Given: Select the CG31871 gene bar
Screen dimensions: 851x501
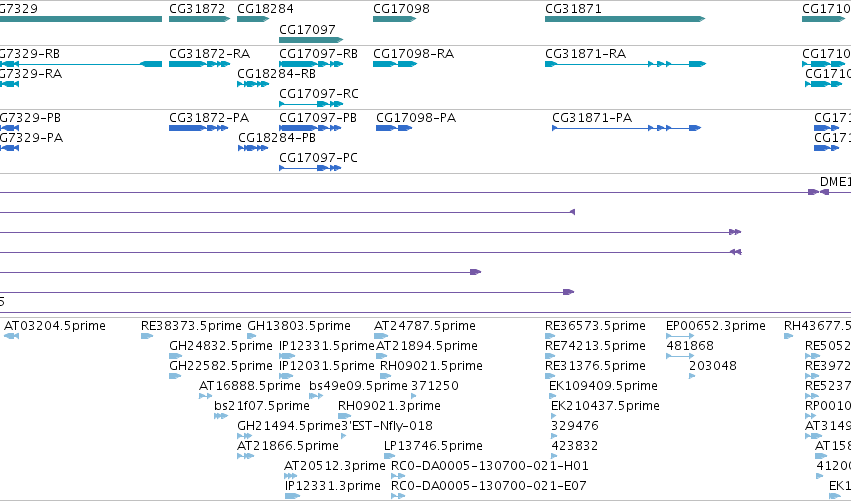Looking at the screenshot, I should 625,19.
